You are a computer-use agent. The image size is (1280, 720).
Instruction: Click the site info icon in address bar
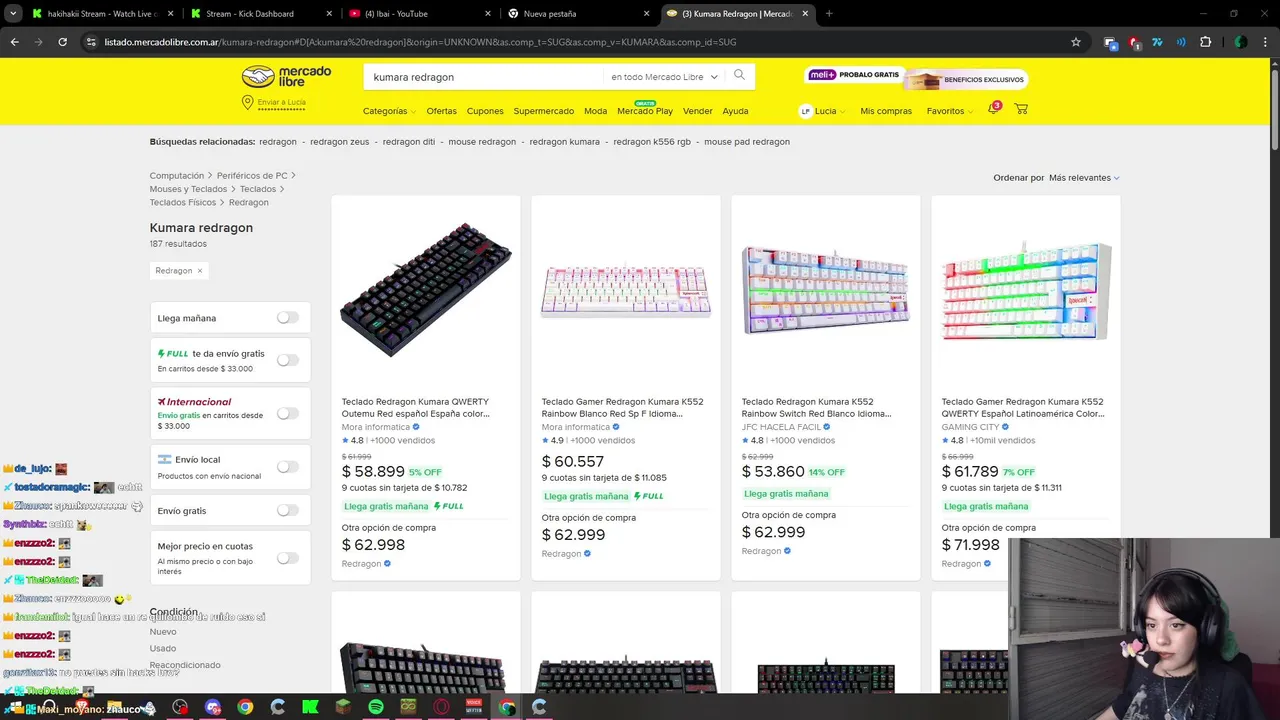[x=91, y=42]
